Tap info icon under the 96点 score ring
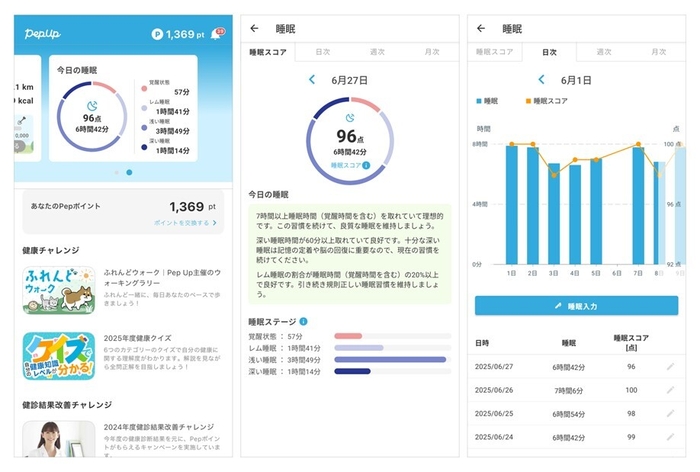700x472 pixels. click(x=366, y=165)
